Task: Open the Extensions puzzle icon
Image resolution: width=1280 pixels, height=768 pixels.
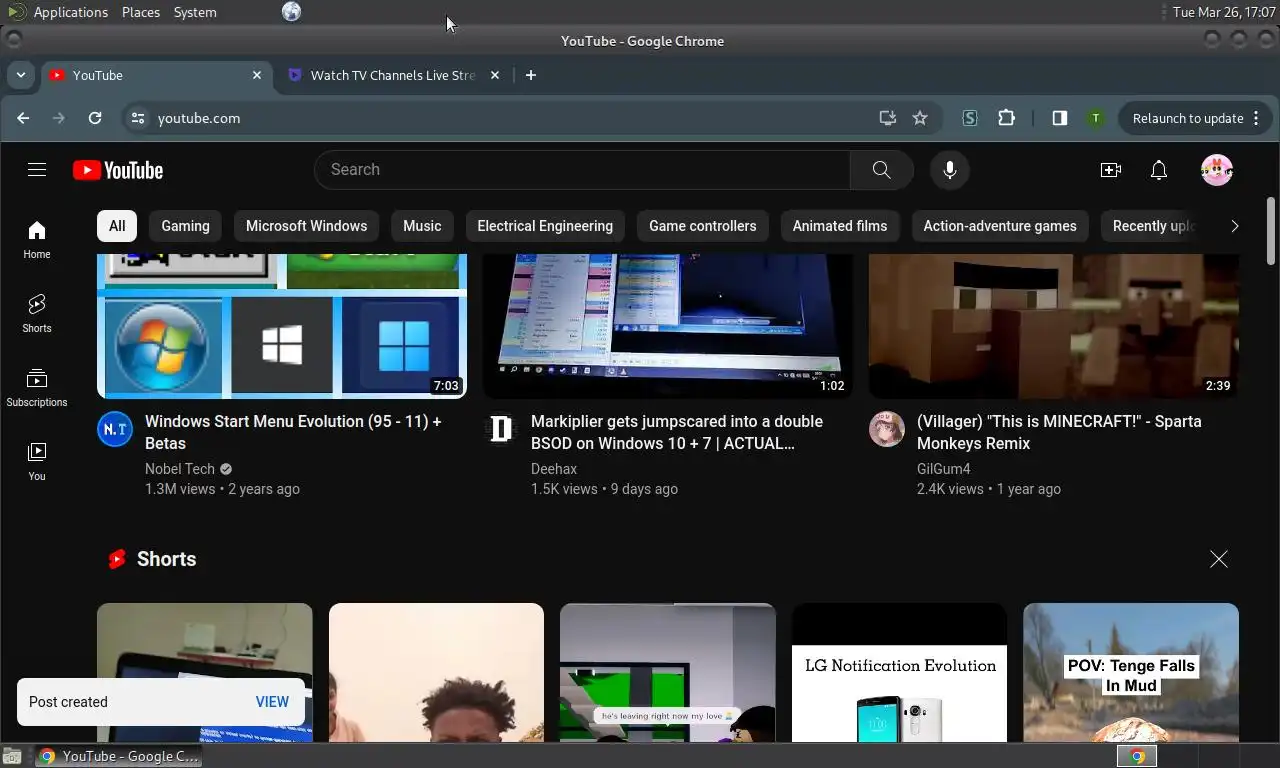Action: [x=1006, y=118]
